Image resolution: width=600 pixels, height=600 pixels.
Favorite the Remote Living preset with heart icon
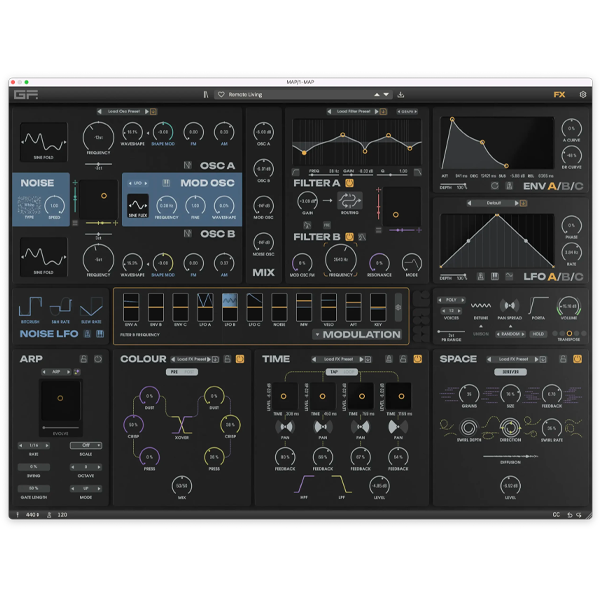pyautogui.click(x=220, y=95)
